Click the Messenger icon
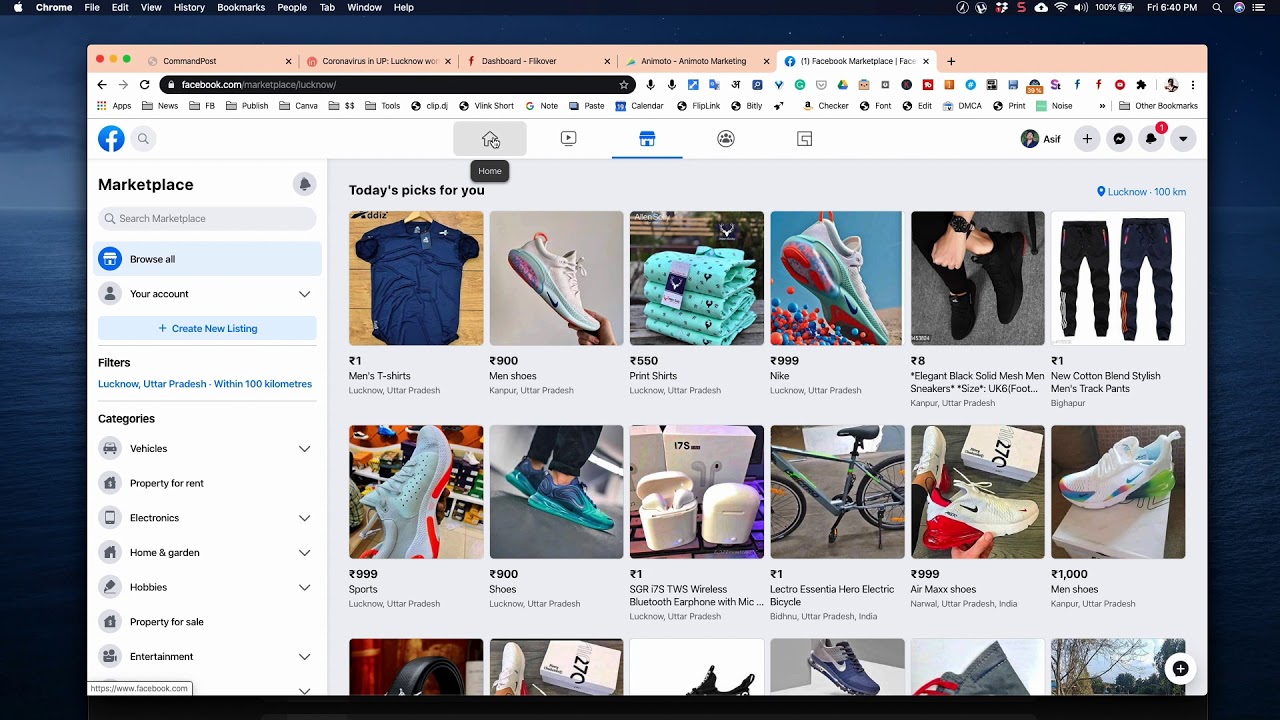The image size is (1280, 720). pyautogui.click(x=1119, y=139)
